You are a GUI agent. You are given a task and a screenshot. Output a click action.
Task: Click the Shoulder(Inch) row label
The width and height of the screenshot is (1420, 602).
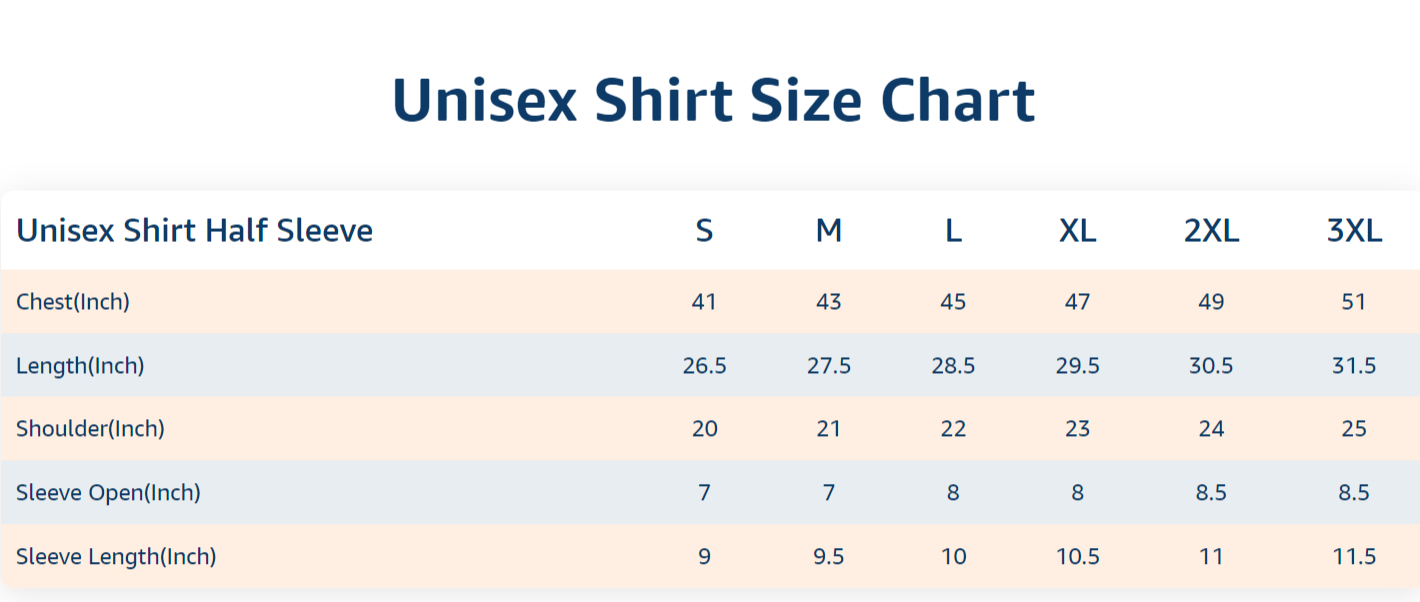(x=90, y=429)
